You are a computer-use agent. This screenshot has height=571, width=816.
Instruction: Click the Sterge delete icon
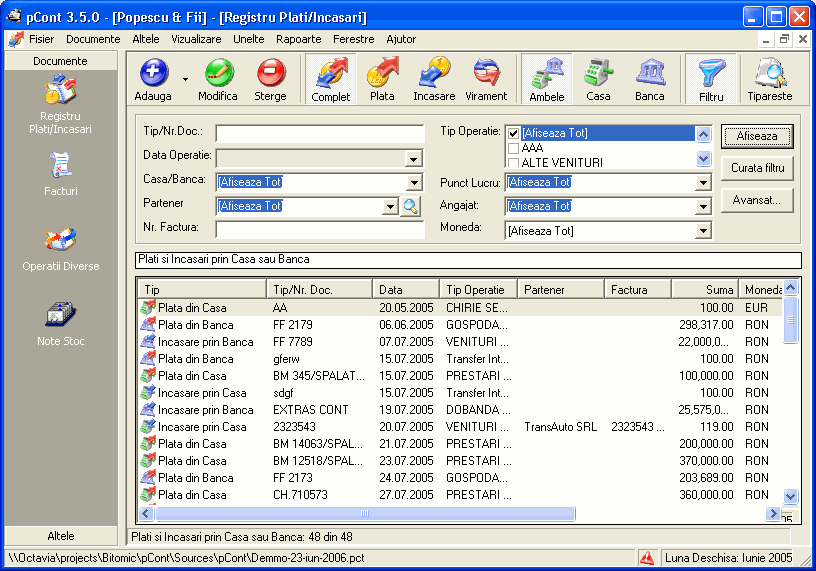pyautogui.click(x=270, y=74)
